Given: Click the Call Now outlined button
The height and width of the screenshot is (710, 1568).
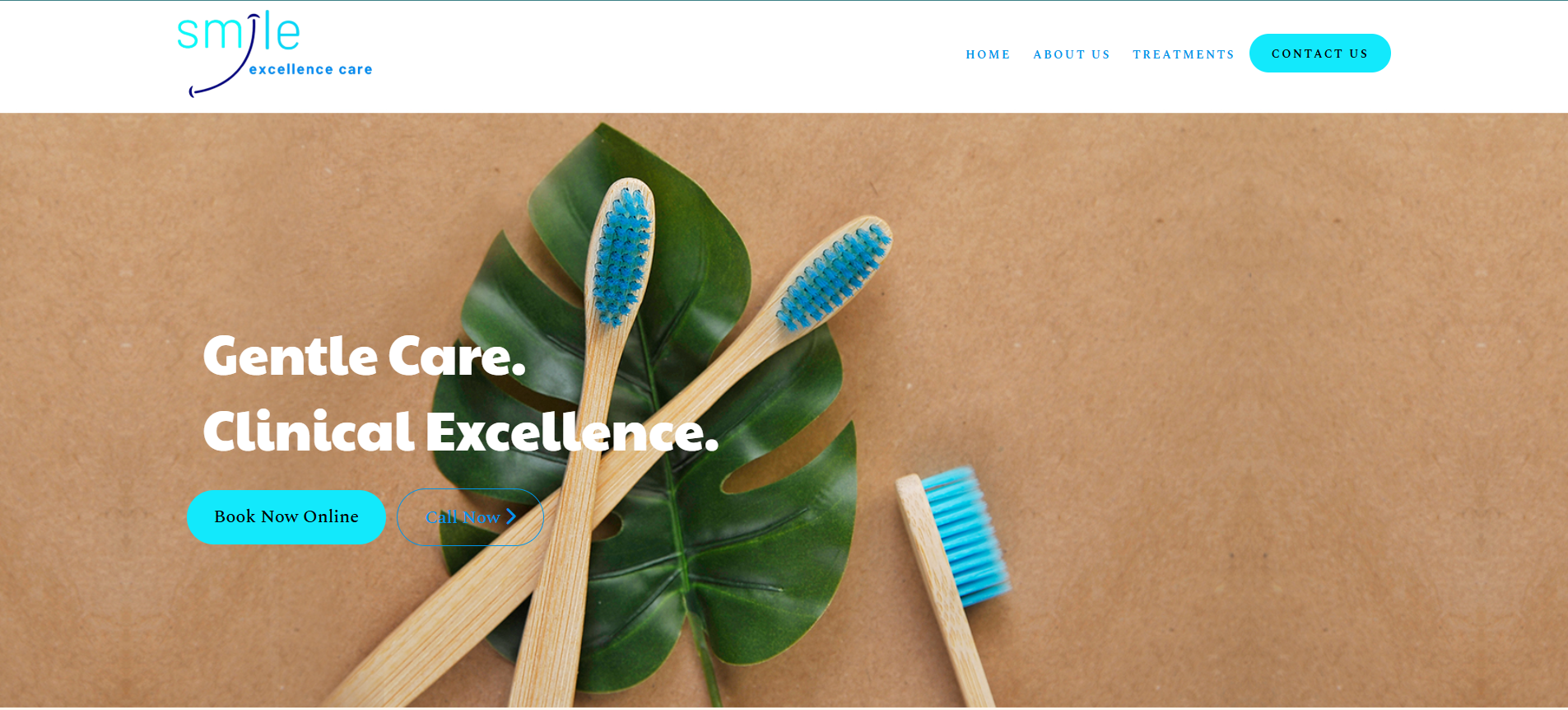Looking at the screenshot, I should tap(470, 517).
